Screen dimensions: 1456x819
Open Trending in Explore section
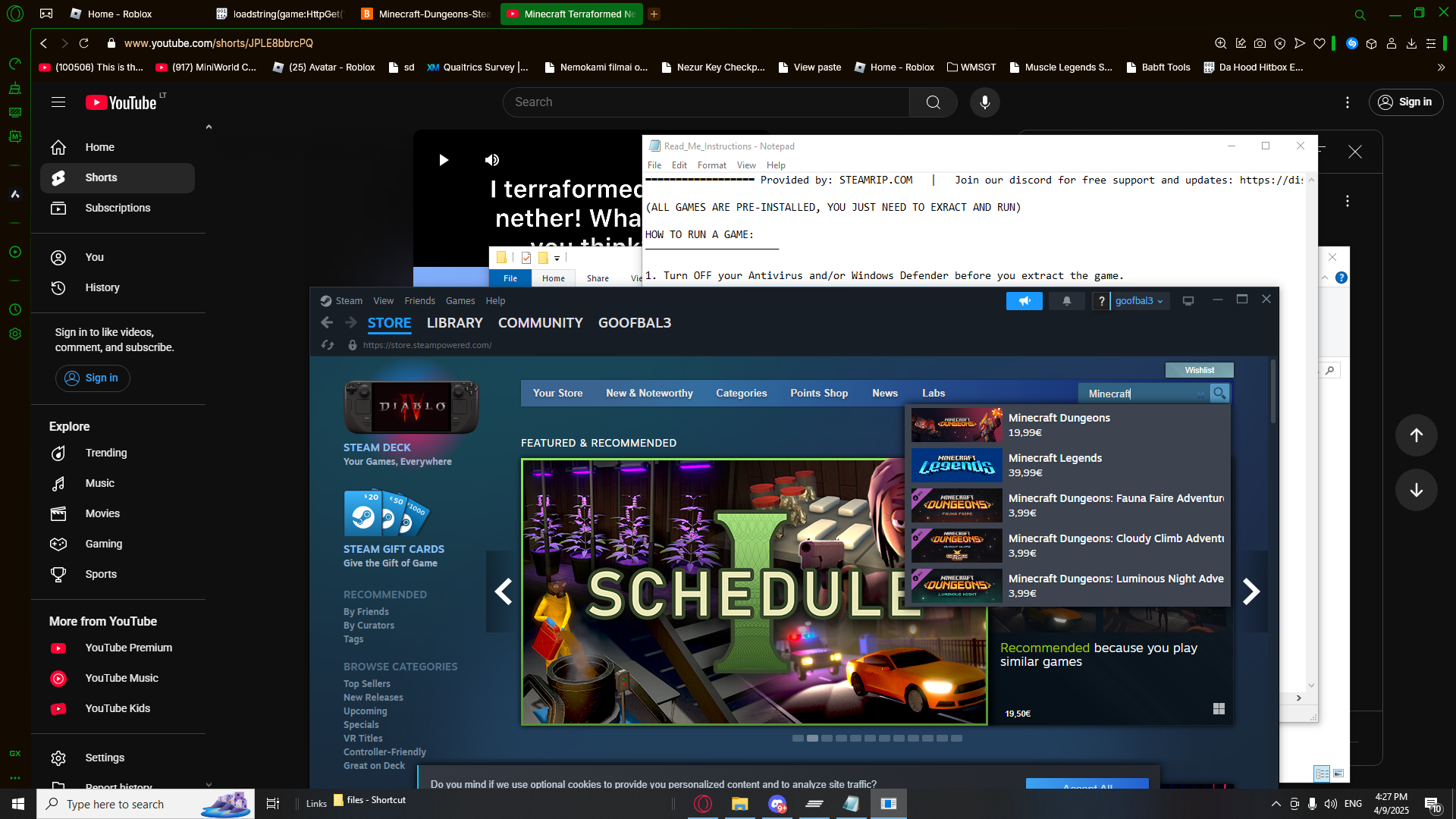point(118,453)
